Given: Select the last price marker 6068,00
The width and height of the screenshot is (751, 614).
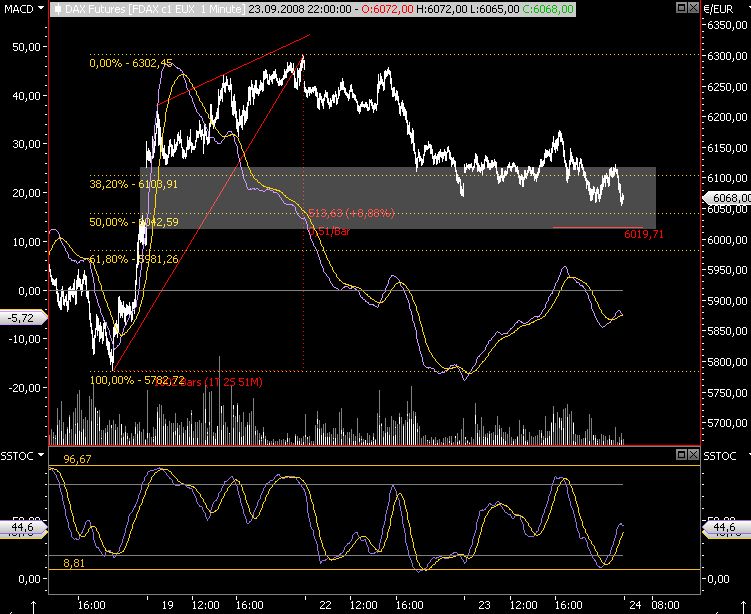Looking at the screenshot, I should 728,198.
